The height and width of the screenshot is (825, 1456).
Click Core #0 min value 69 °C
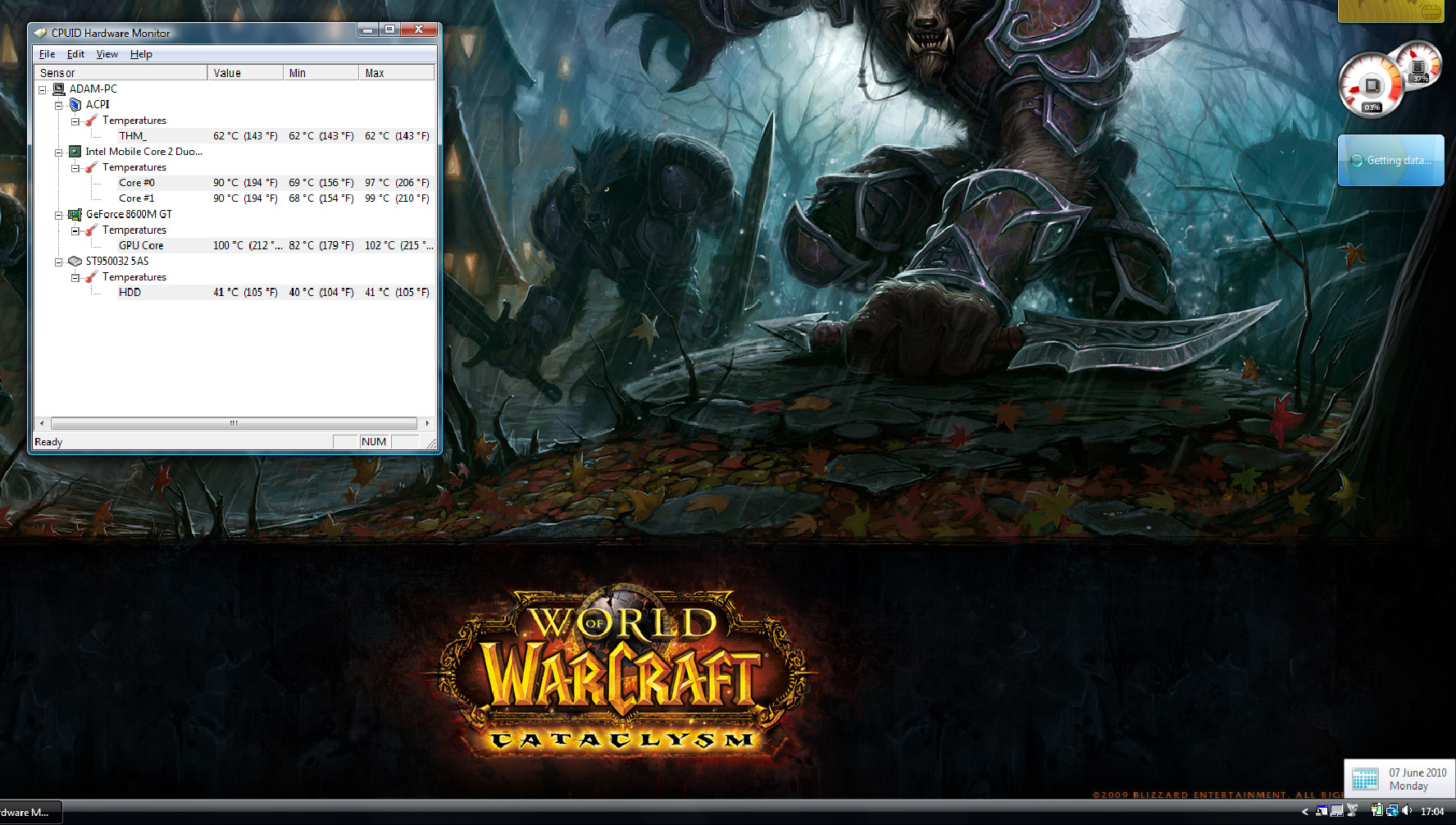tap(321, 183)
